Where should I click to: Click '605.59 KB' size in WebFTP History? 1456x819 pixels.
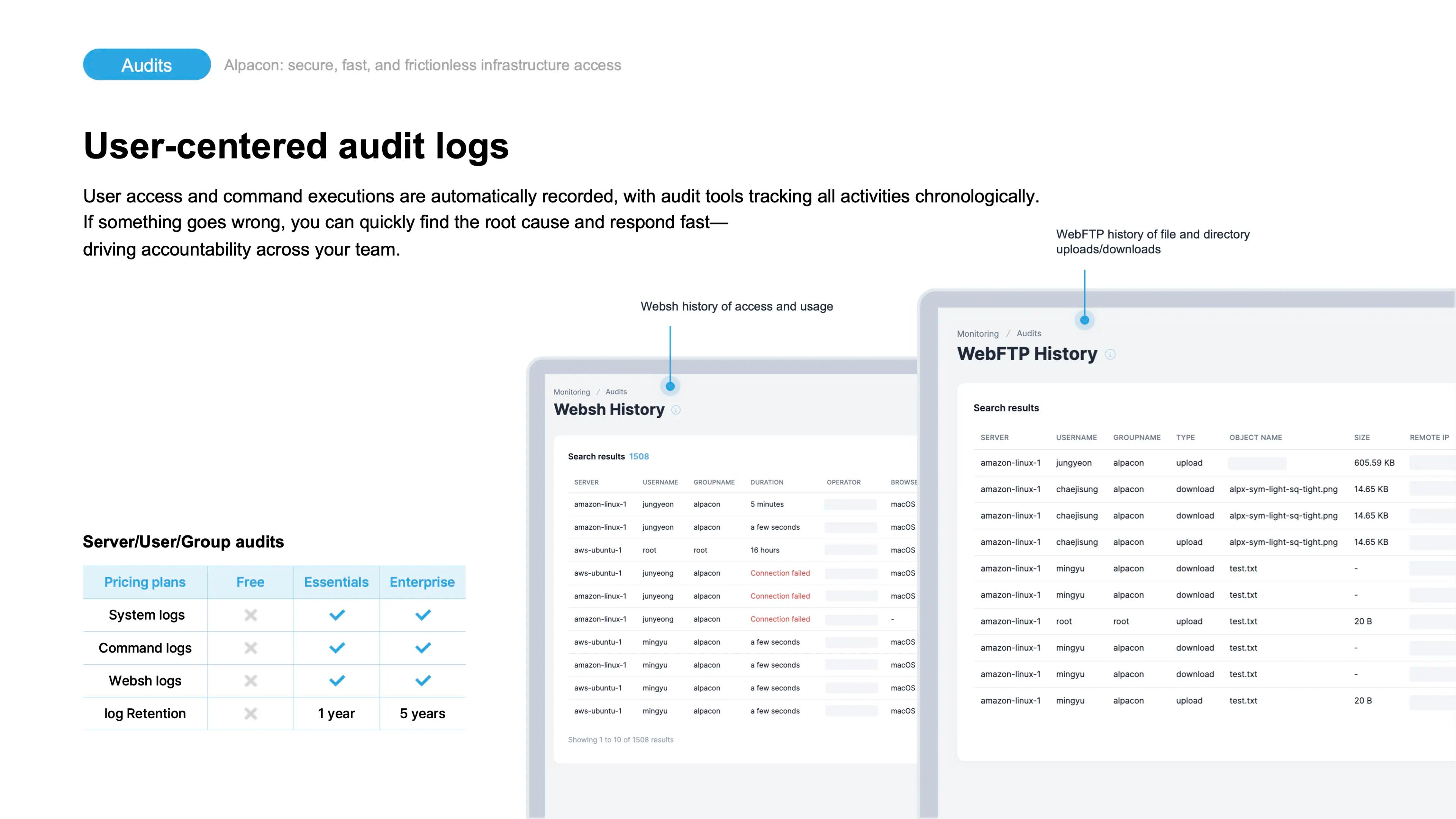tap(1374, 463)
